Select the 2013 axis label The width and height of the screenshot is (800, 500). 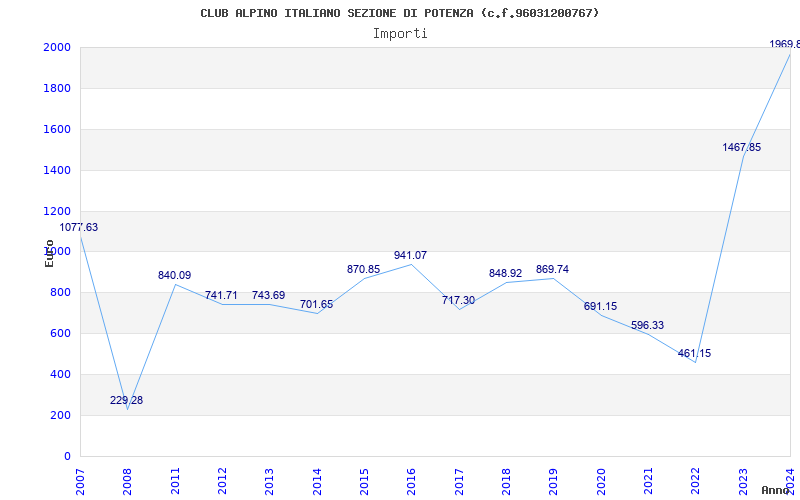click(x=269, y=482)
